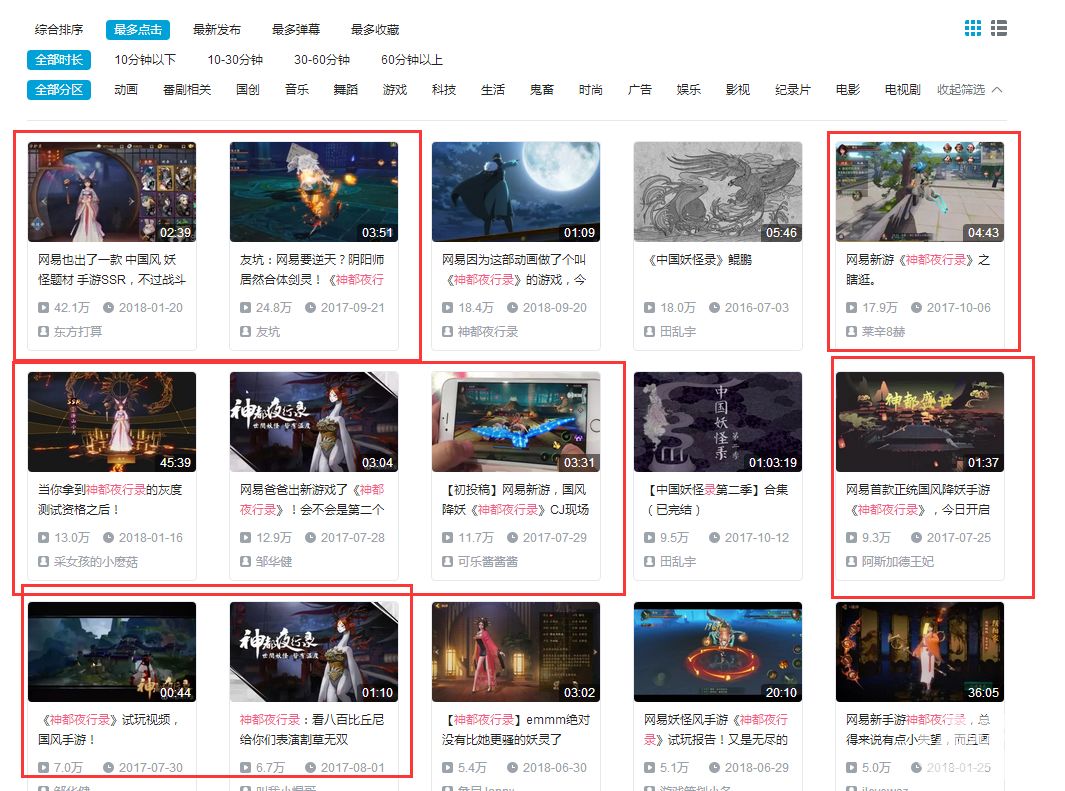Open the 01:09 moon scene thumbnail
Screen dimensions: 1065x791
(x=516, y=191)
